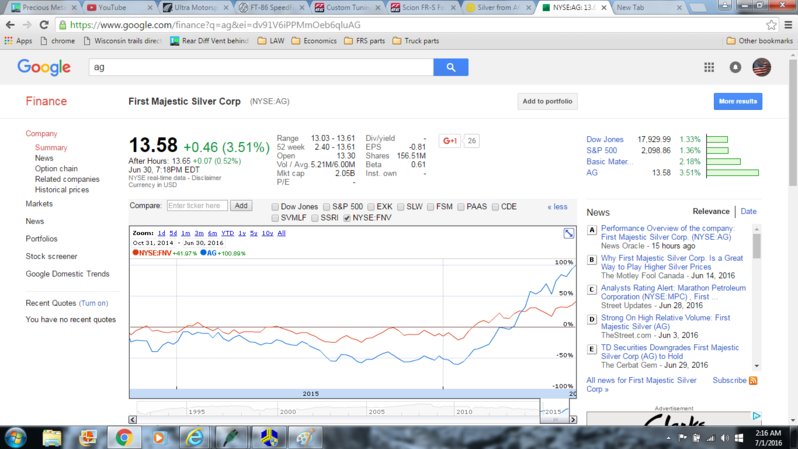Screen dimensions: 798x449
Task: Check the PAAS compare checkbox
Action: pos(461,207)
